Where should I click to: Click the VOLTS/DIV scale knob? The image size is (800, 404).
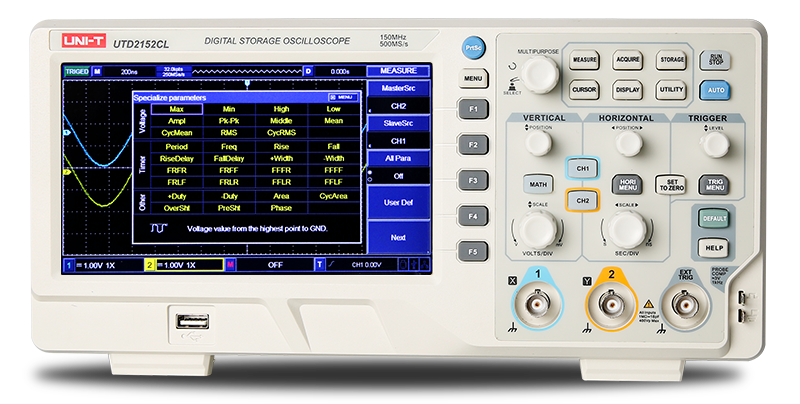pyautogui.click(x=538, y=230)
